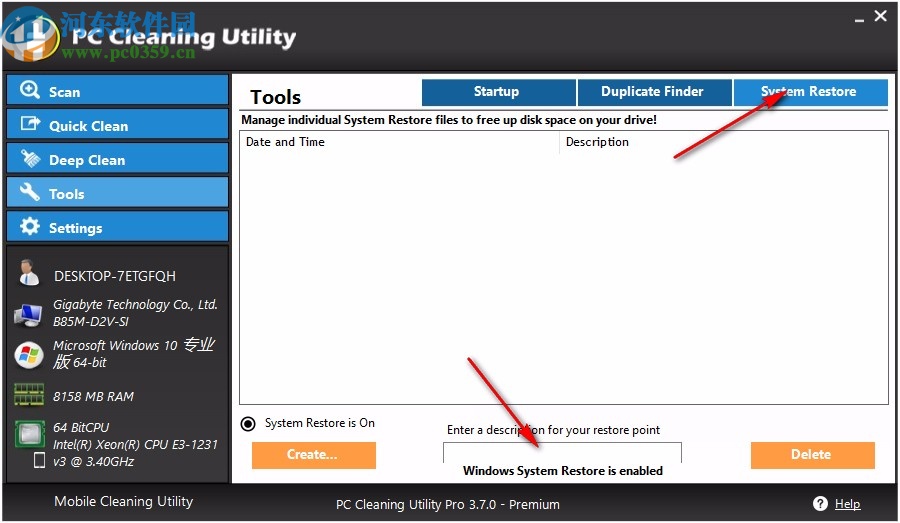Open the Settings sidebar item

117,226
